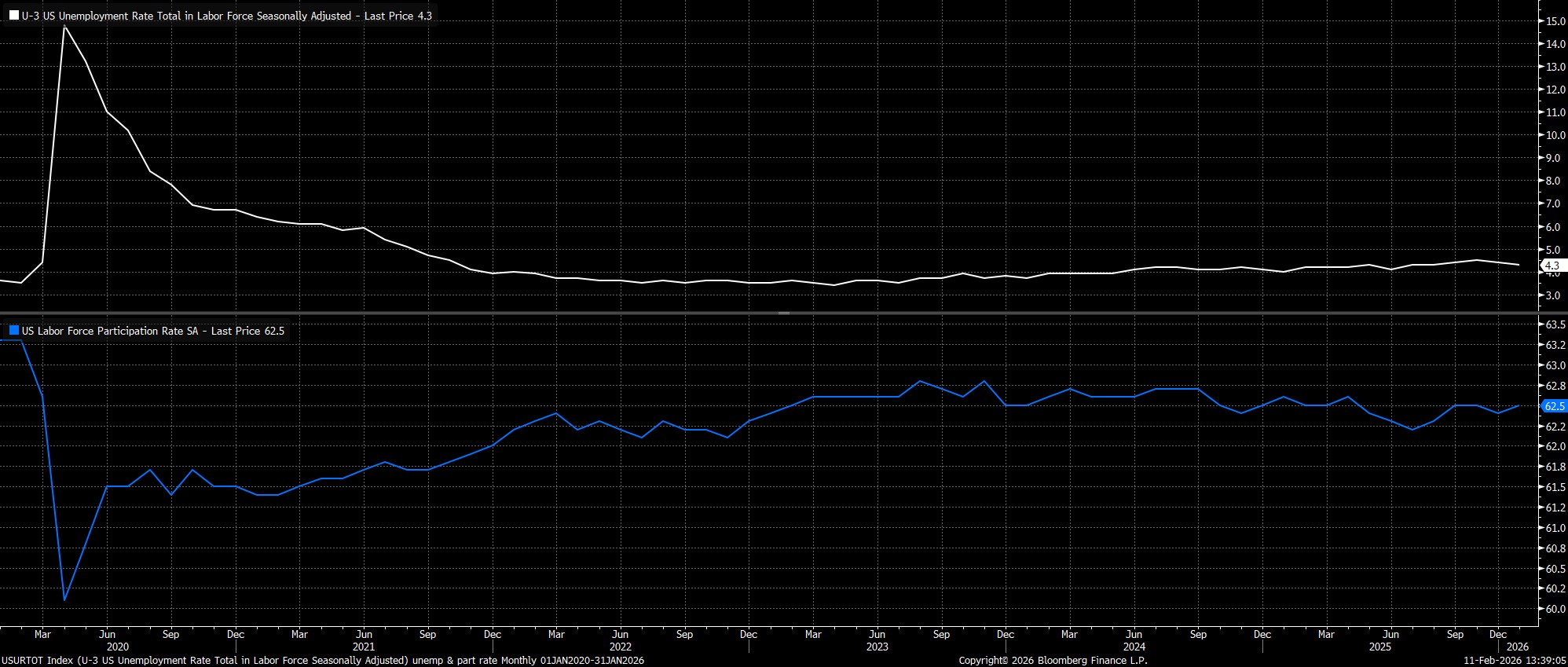Click the 60.0 label on the participation axis
Viewport: 1568px width, 667px height.
tap(1555, 609)
